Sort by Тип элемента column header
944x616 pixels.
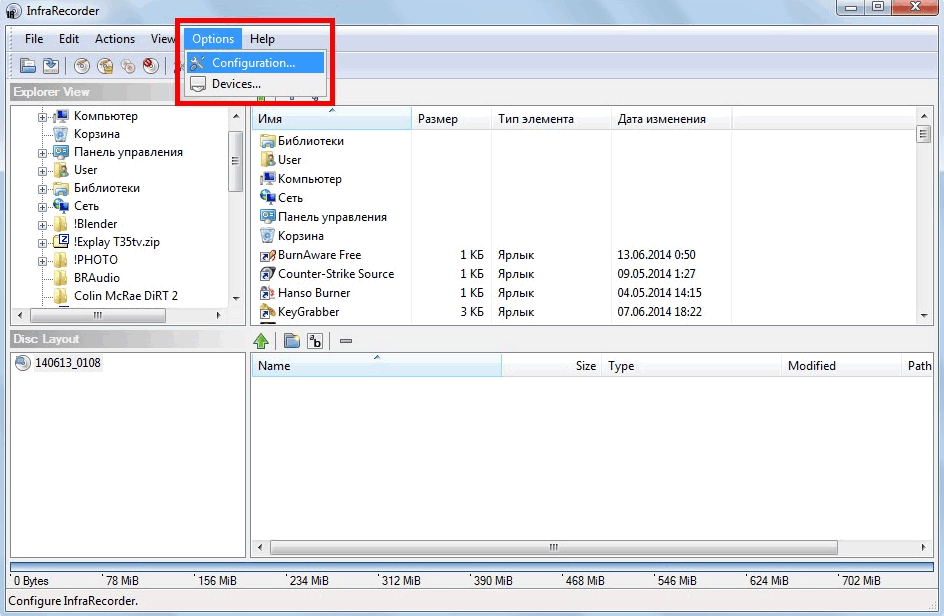click(x=551, y=119)
